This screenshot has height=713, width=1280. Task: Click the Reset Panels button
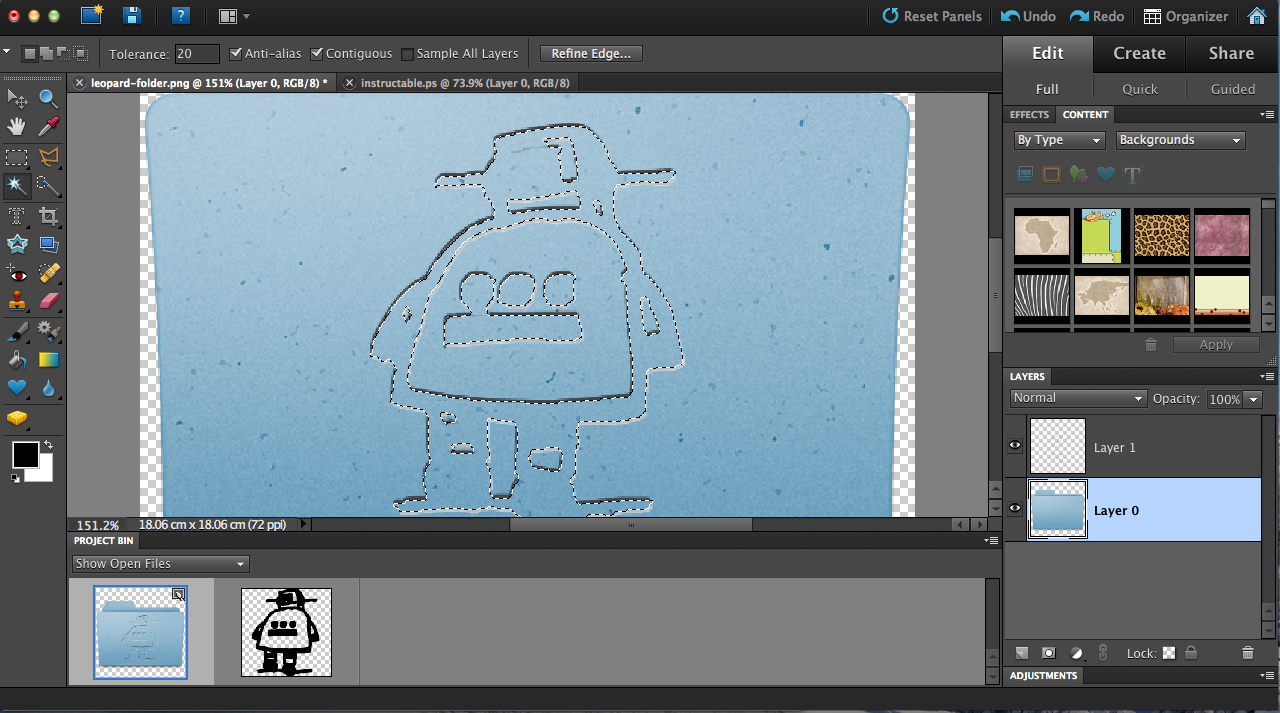tap(932, 16)
